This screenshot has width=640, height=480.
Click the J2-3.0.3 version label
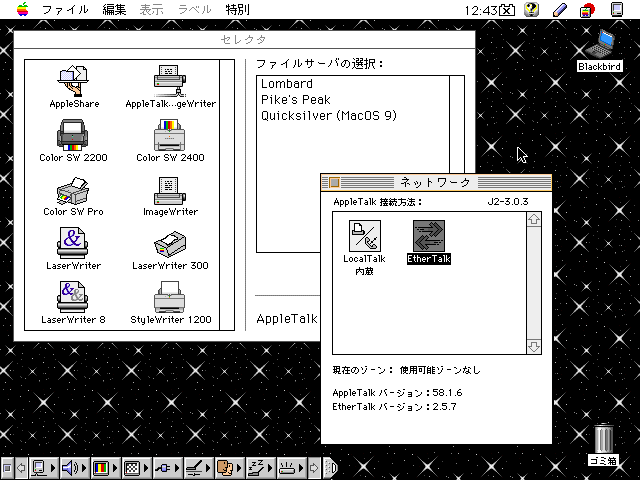tap(508, 202)
